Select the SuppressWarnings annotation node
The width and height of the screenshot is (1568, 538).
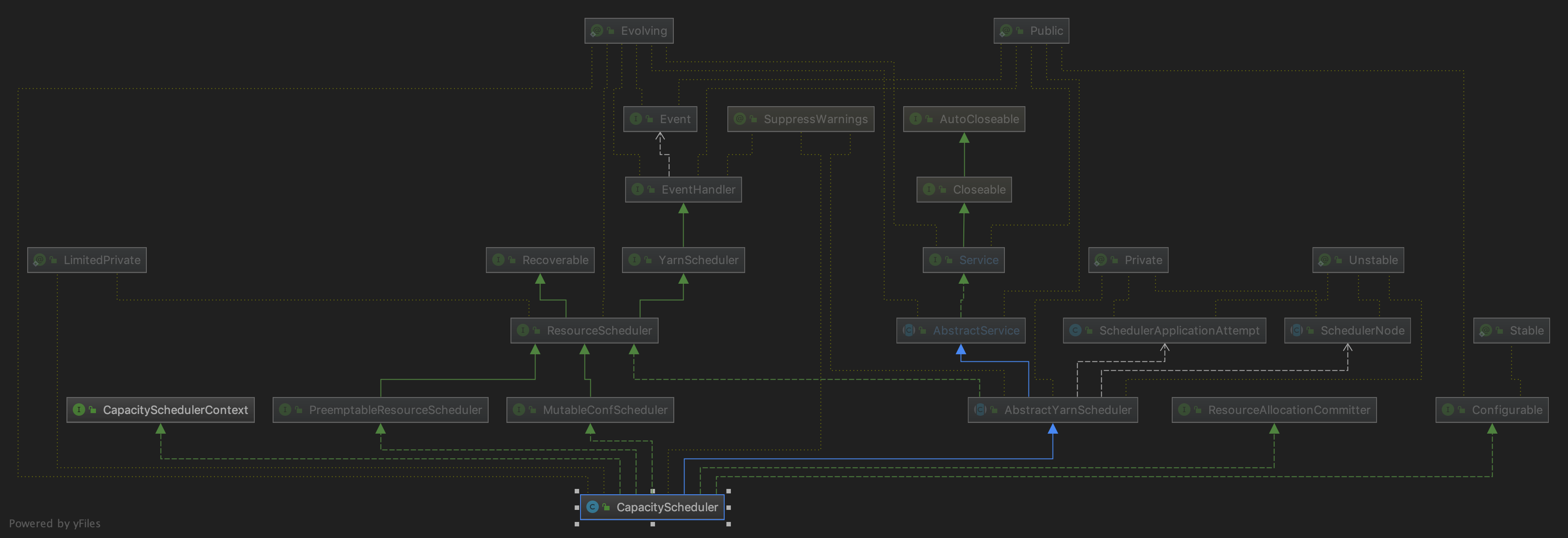(x=801, y=119)
